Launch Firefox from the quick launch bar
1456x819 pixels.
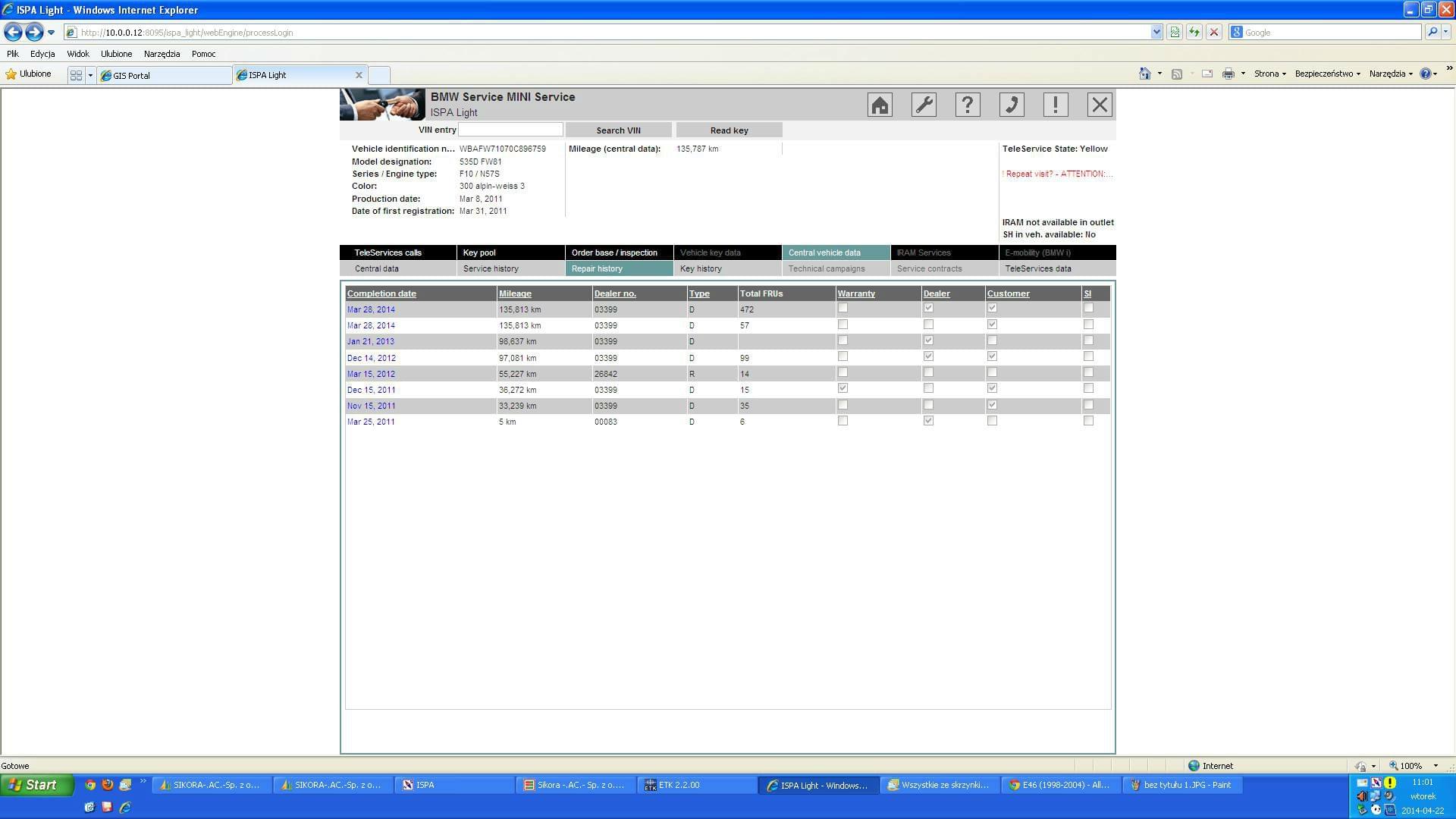click(x=108, y=785)
